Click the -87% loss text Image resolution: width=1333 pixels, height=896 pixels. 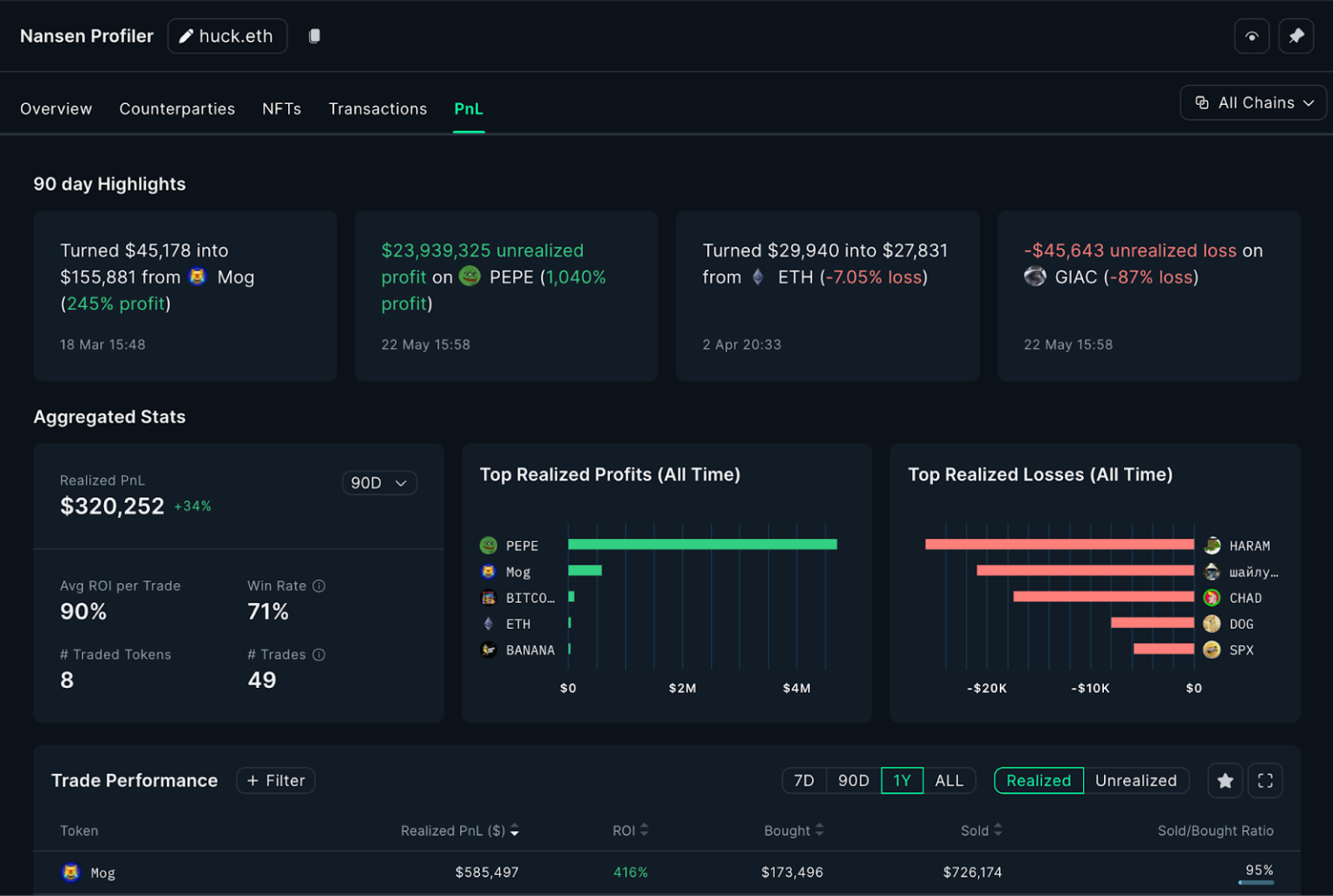(x=1151, y=277)
